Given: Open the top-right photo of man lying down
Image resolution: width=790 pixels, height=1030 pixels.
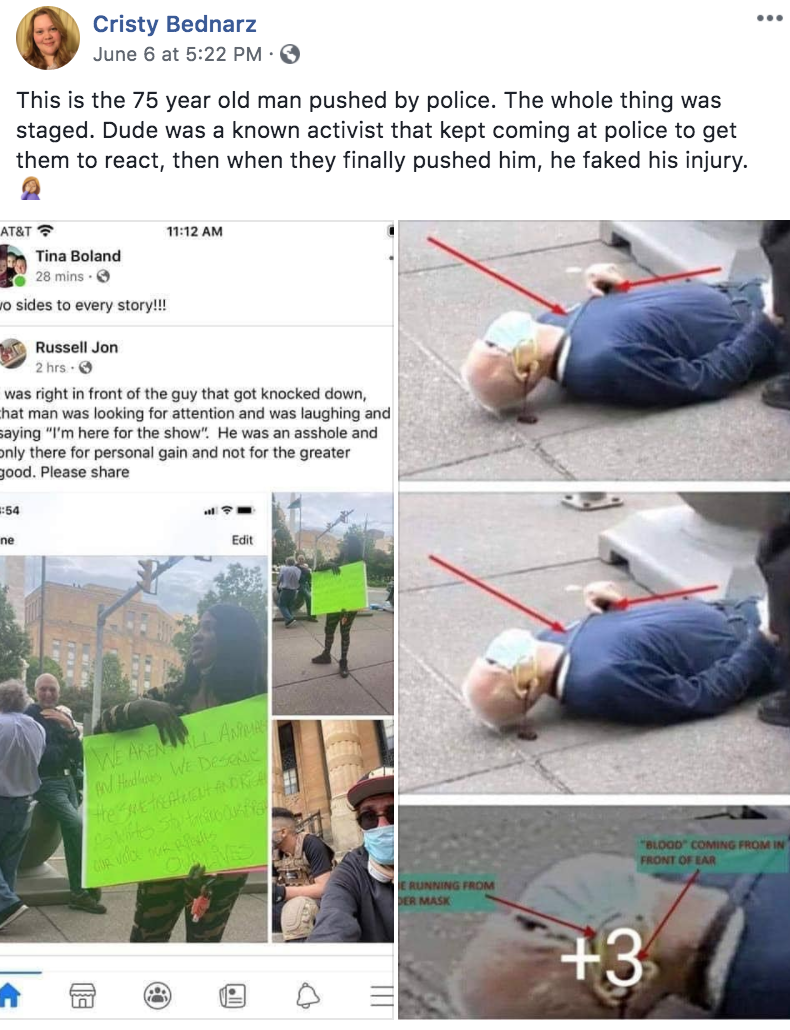Looking at the screenshot, I should coord(594,350).
